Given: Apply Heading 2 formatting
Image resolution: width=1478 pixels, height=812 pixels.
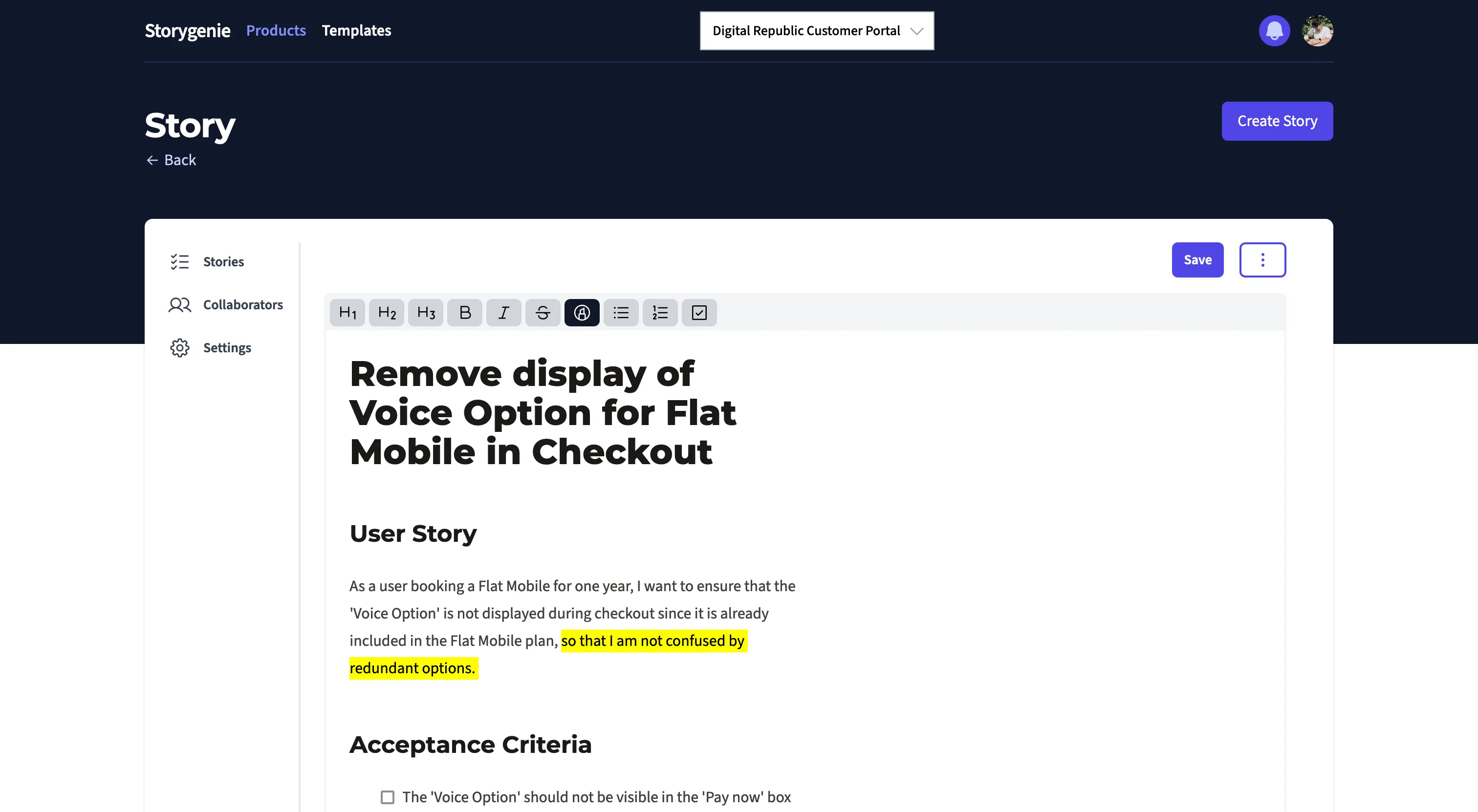Looking at the screenshot, I should pos(386,313).
